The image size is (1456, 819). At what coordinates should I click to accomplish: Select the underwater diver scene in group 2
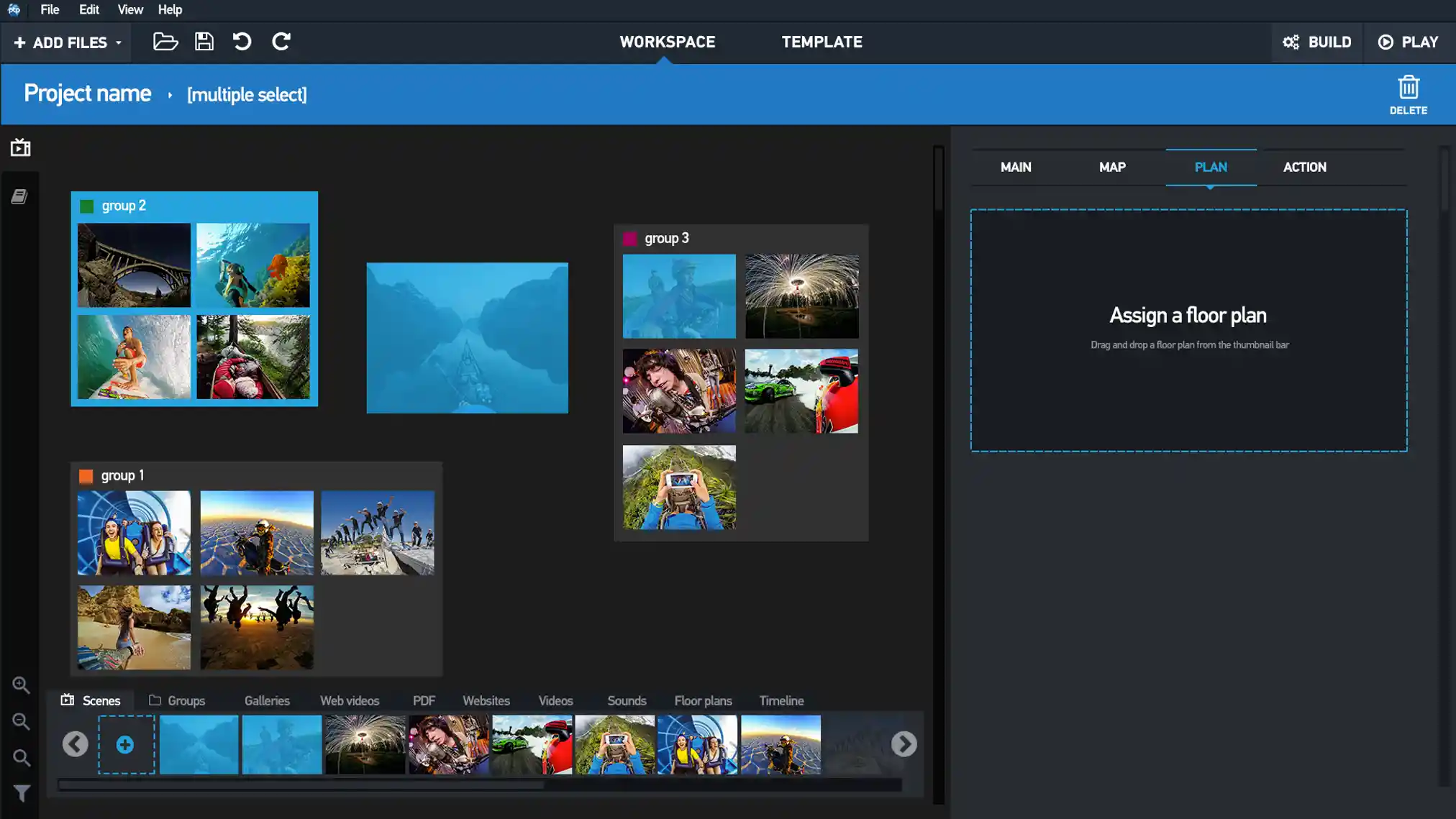[x=253, y=265]
